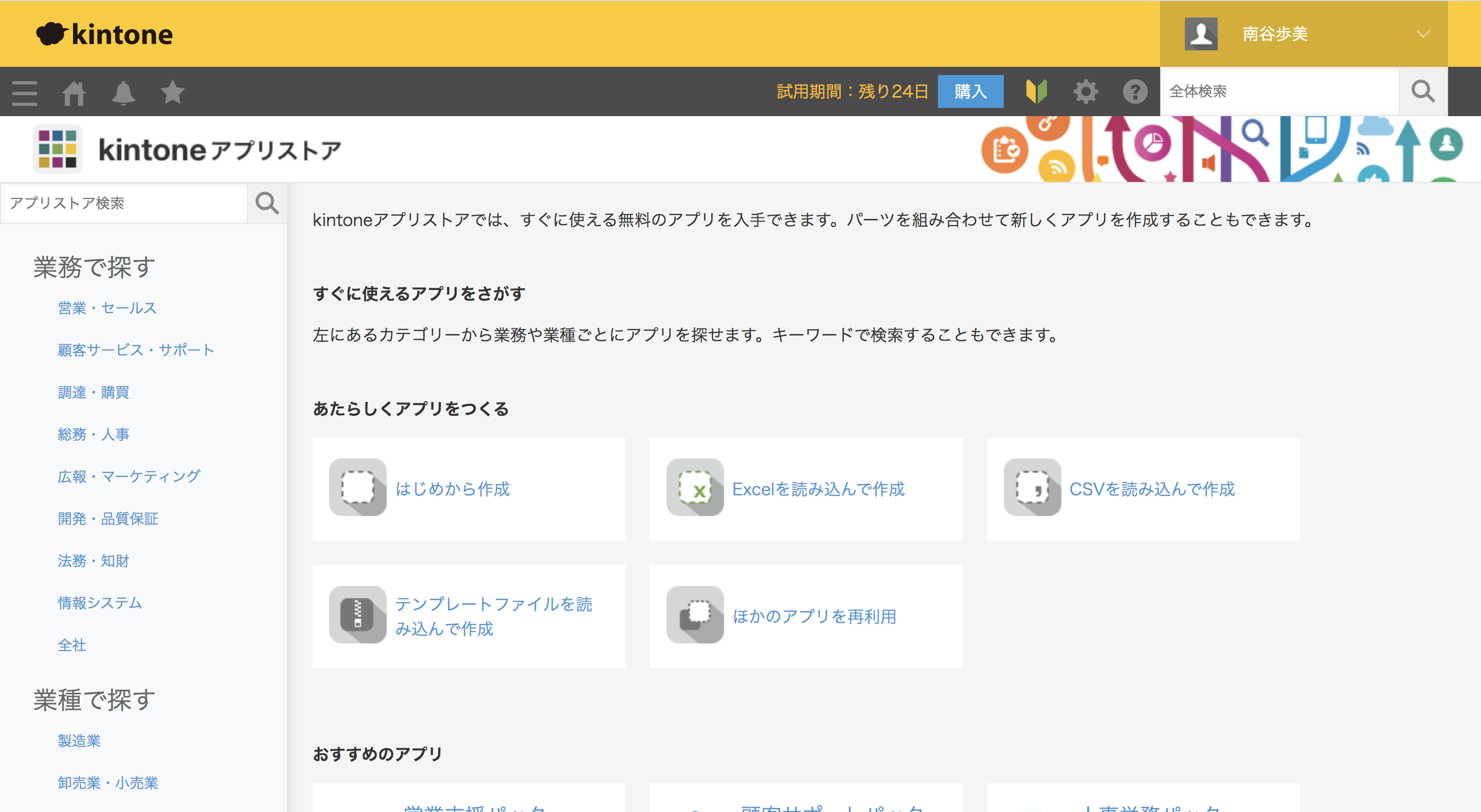1481x812 pixels.
Task: Click the template zip file icon
Action: click(357, 615)
